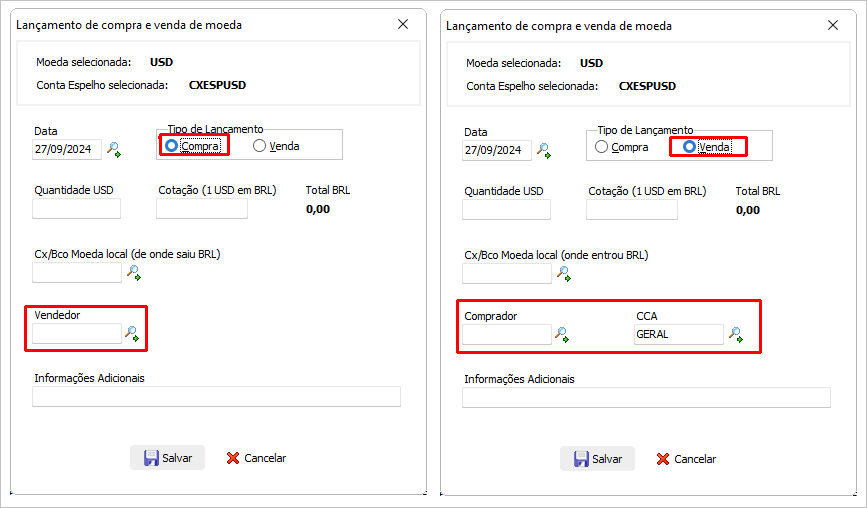Focus Cotação field in right dialog
The width and height of the screenshot is (867, 508).
coord(632,210)
